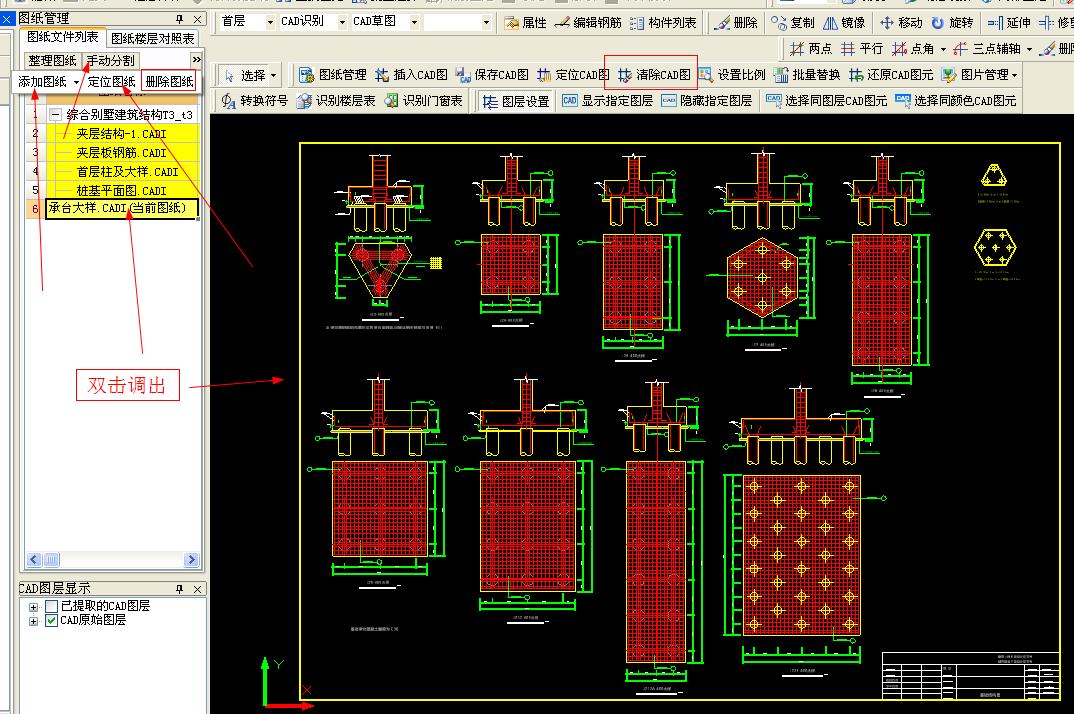This screenshot has width=1074, height=714.
Task: Click 选择同图层CAD图元 tool
Action: tap(826, 101)
